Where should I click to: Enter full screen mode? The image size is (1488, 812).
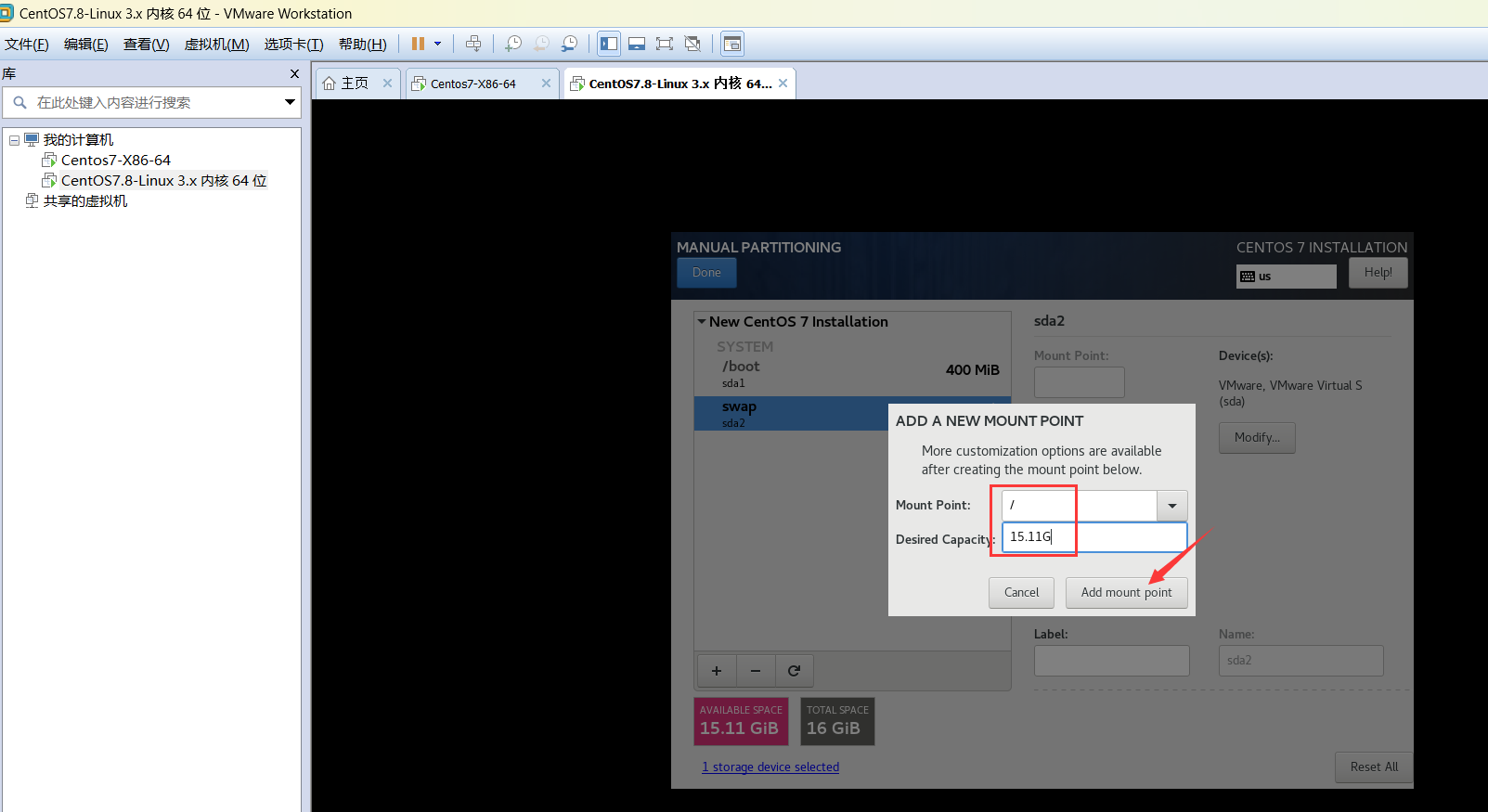click(665, 44)
